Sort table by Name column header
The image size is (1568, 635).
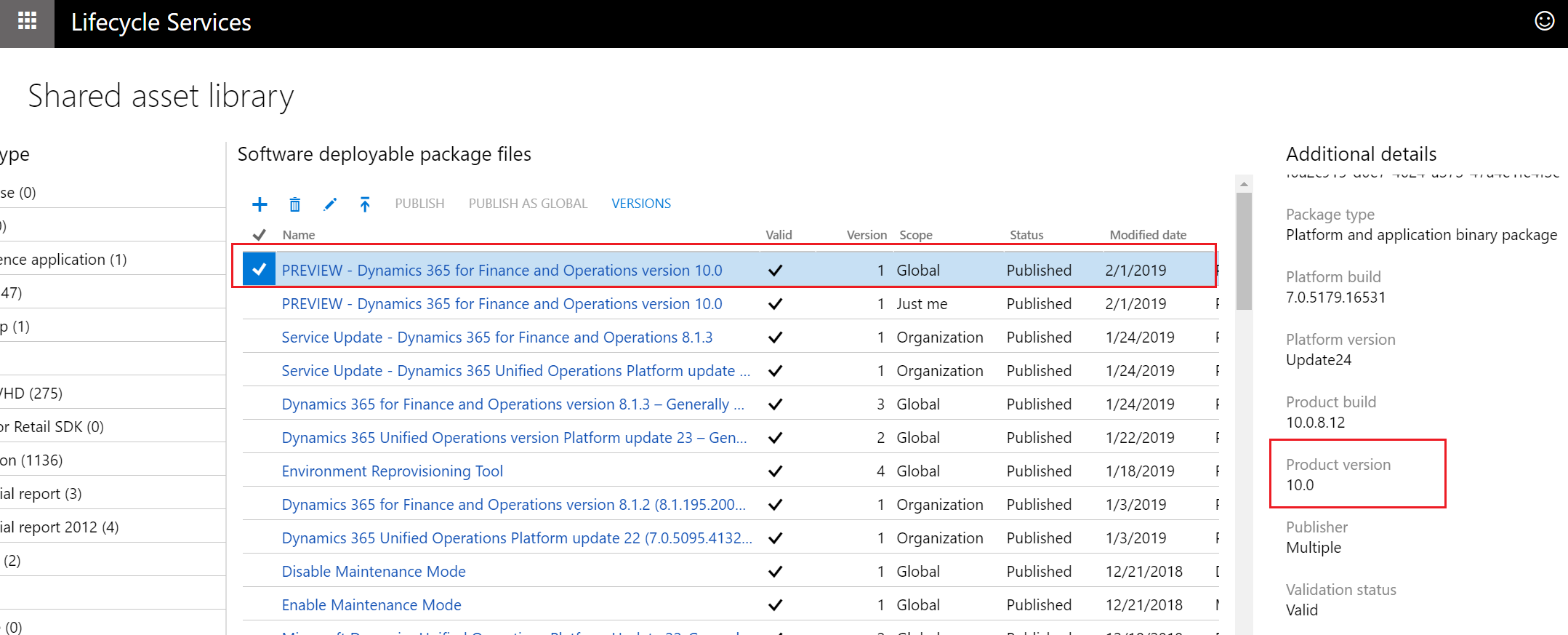299,235
